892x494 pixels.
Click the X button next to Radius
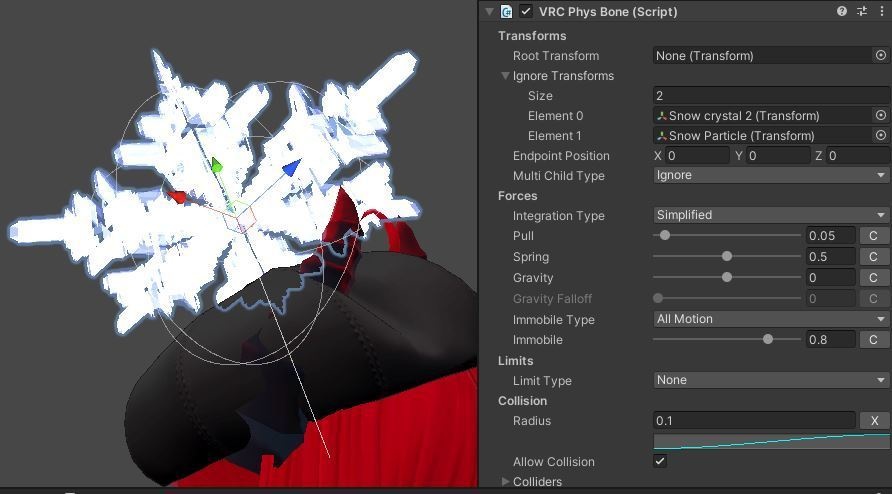tap(874, 421)
